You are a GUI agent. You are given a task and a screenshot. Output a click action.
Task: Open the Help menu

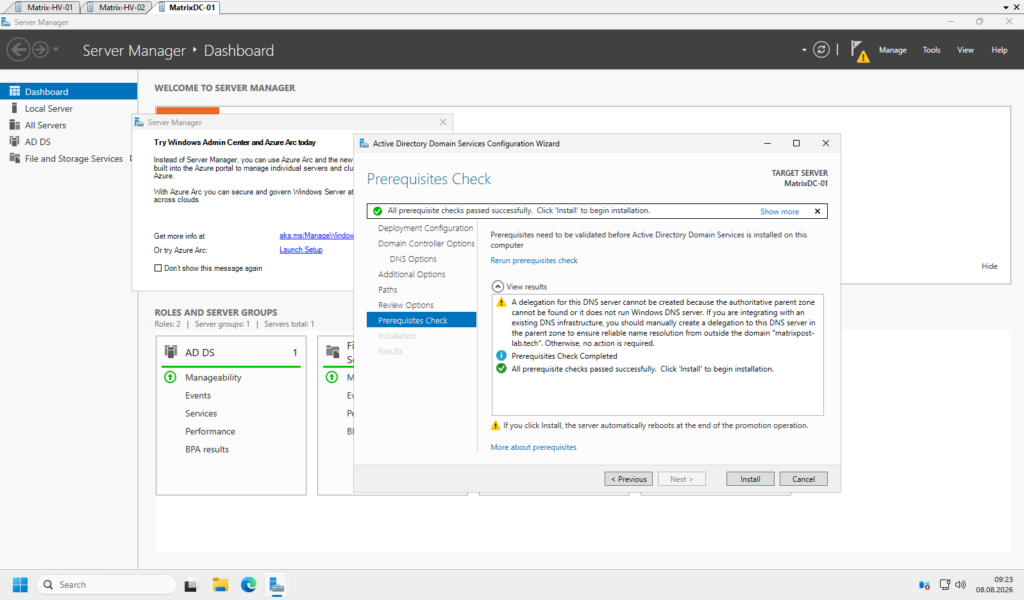[x=999, y=50]
